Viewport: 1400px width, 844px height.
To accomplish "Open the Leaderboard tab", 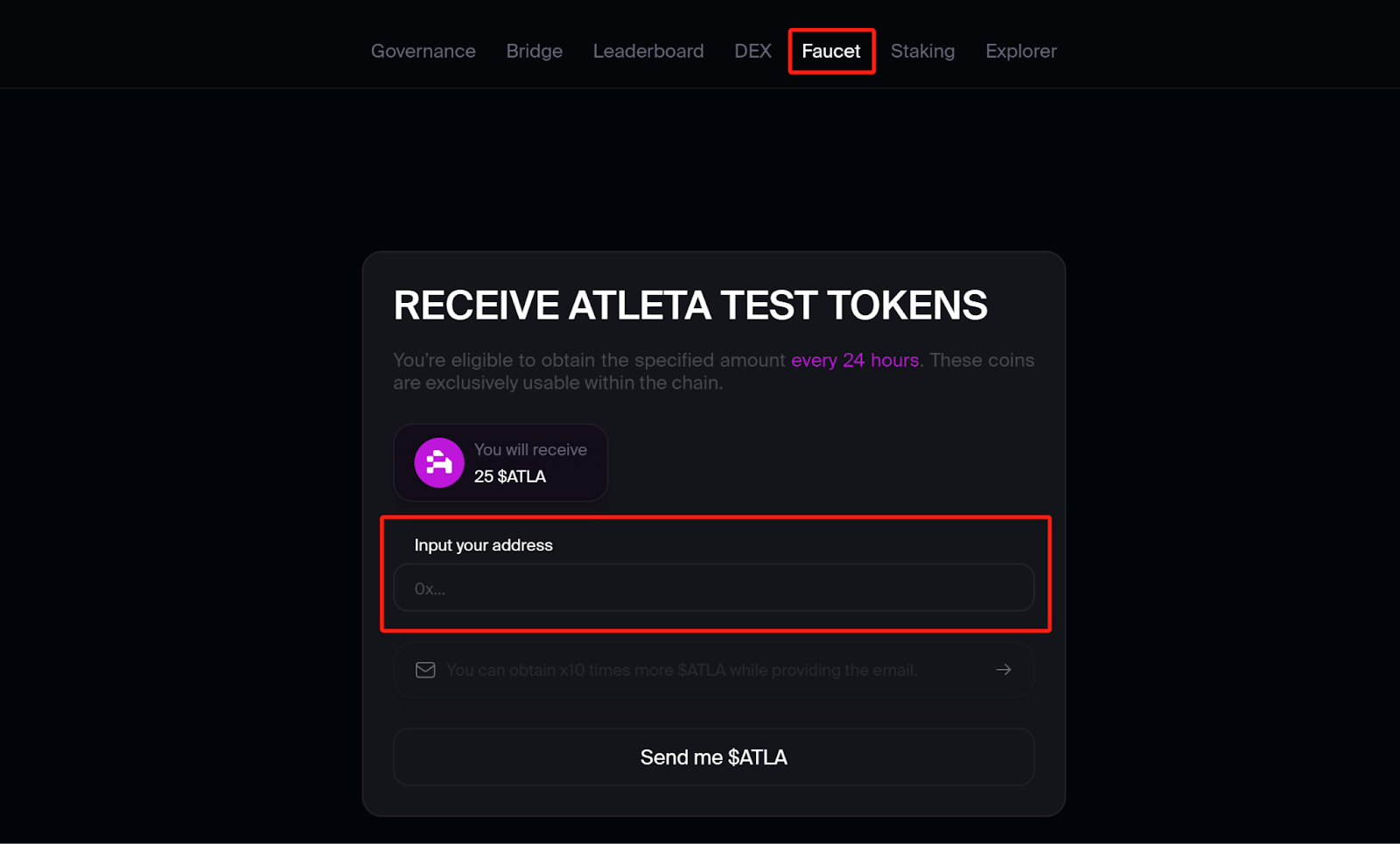I will coord(648,51).
